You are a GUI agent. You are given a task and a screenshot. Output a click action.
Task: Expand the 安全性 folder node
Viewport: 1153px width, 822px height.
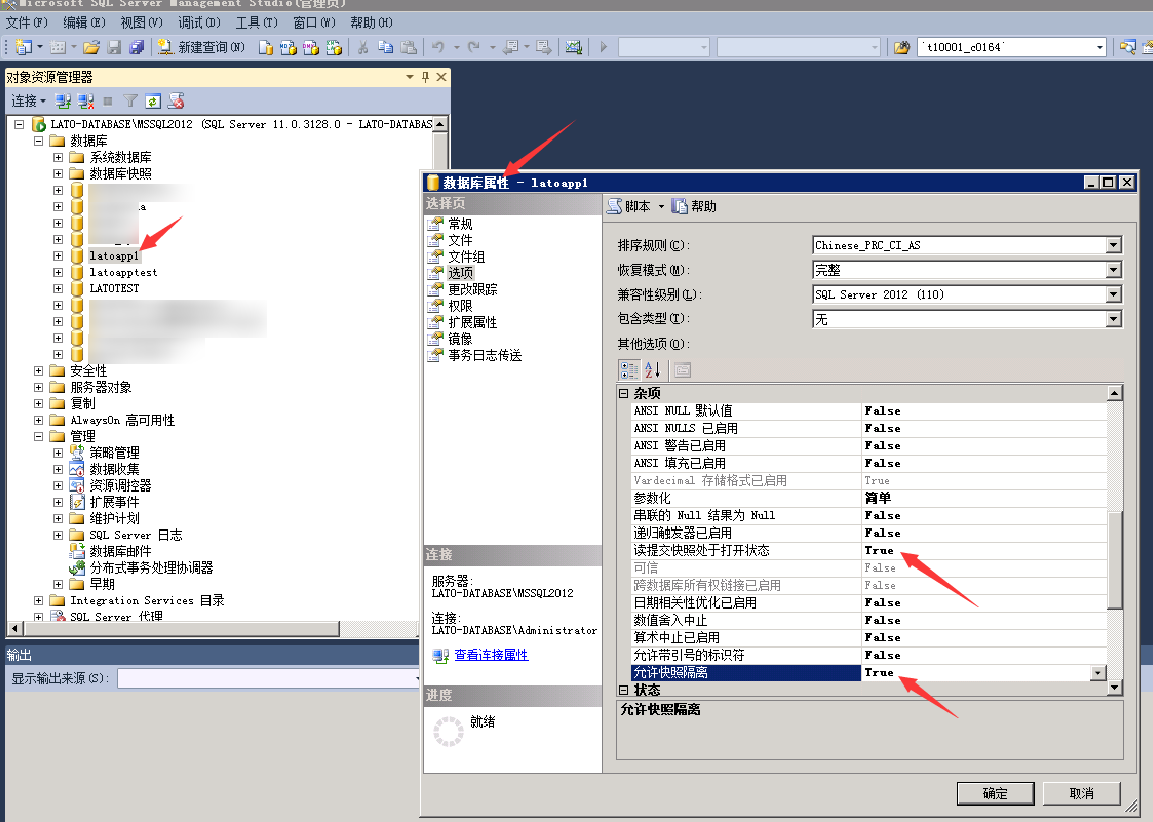tap(38, 371)
